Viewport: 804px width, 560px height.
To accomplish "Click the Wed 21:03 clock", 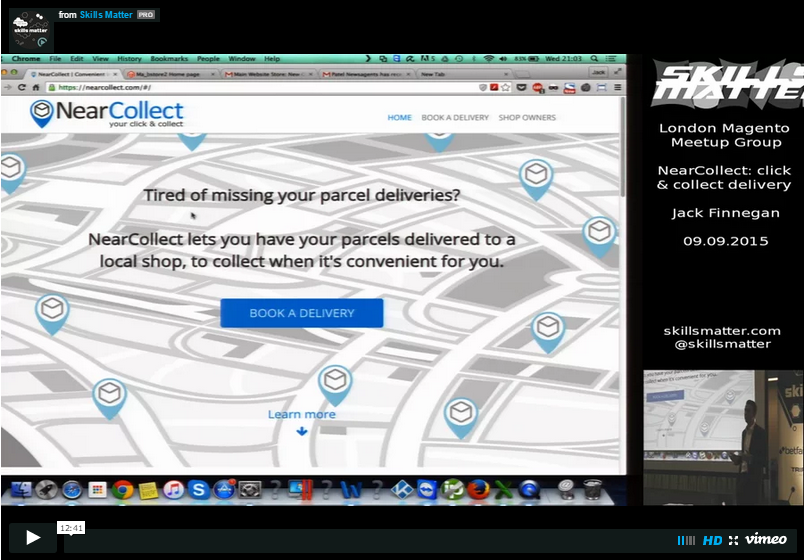I will 563,58.
